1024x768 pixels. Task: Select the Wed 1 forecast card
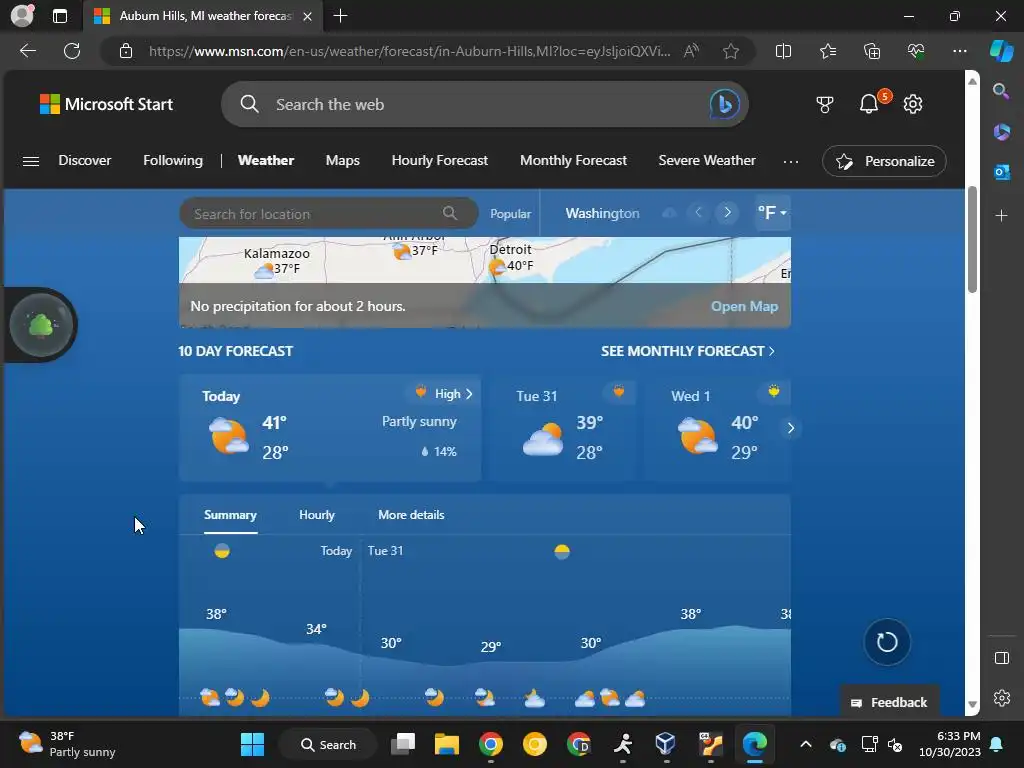tap(716, 428)
